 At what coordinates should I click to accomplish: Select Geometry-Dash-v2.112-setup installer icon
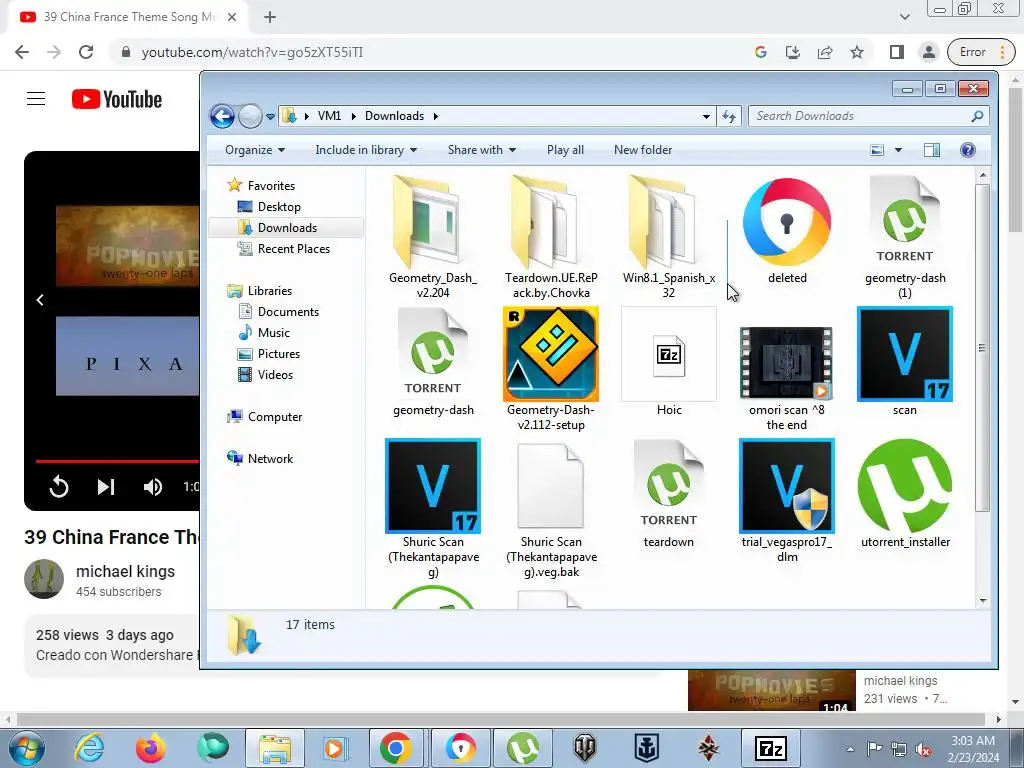[551, 354]
